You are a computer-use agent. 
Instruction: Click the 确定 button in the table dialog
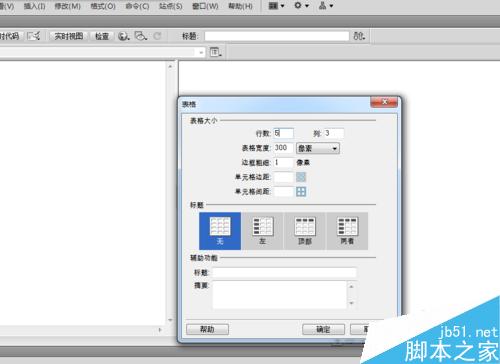click(323, 329)
